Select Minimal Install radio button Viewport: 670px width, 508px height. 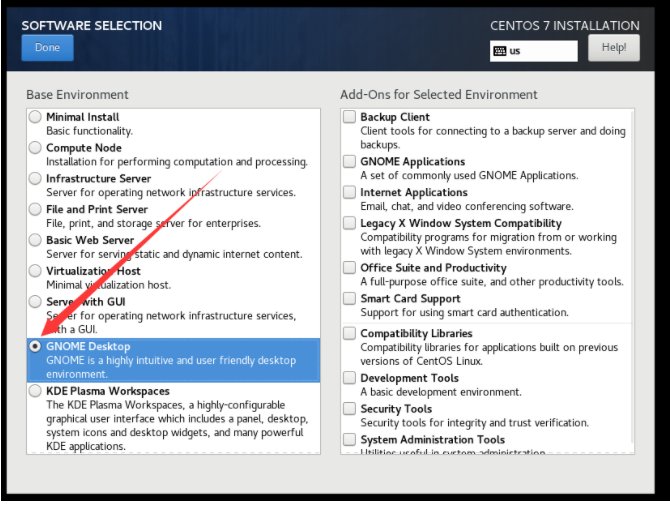36,117
